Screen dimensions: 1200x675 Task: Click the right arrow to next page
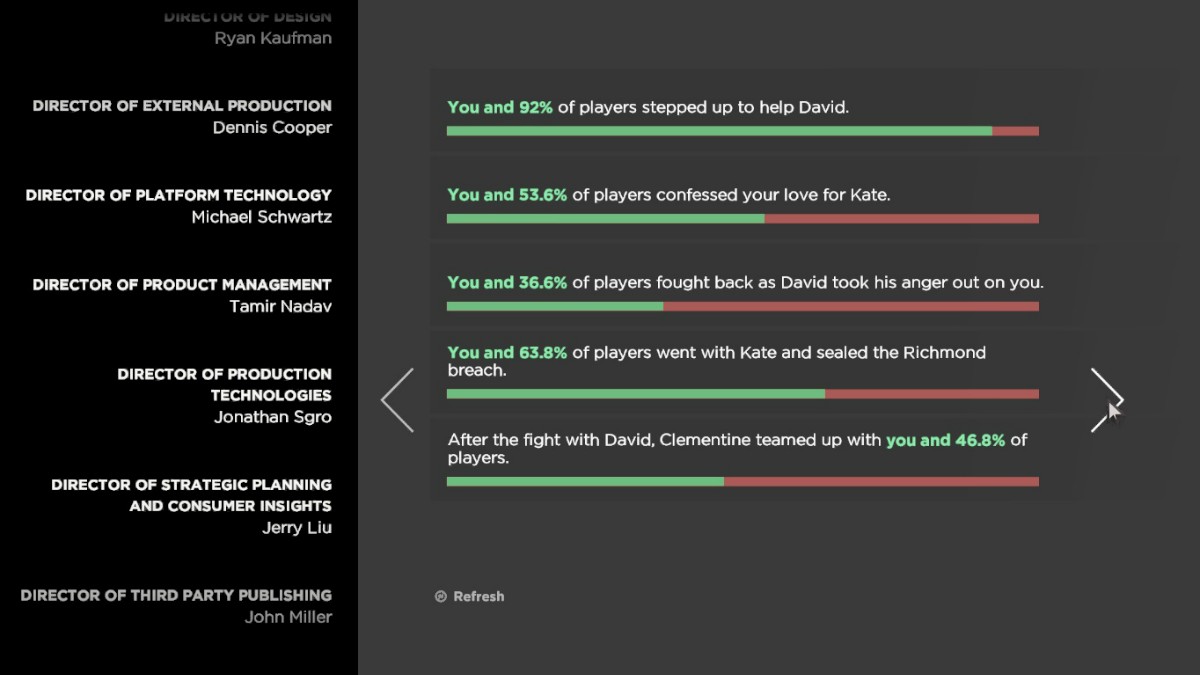tap(1106, 400)
